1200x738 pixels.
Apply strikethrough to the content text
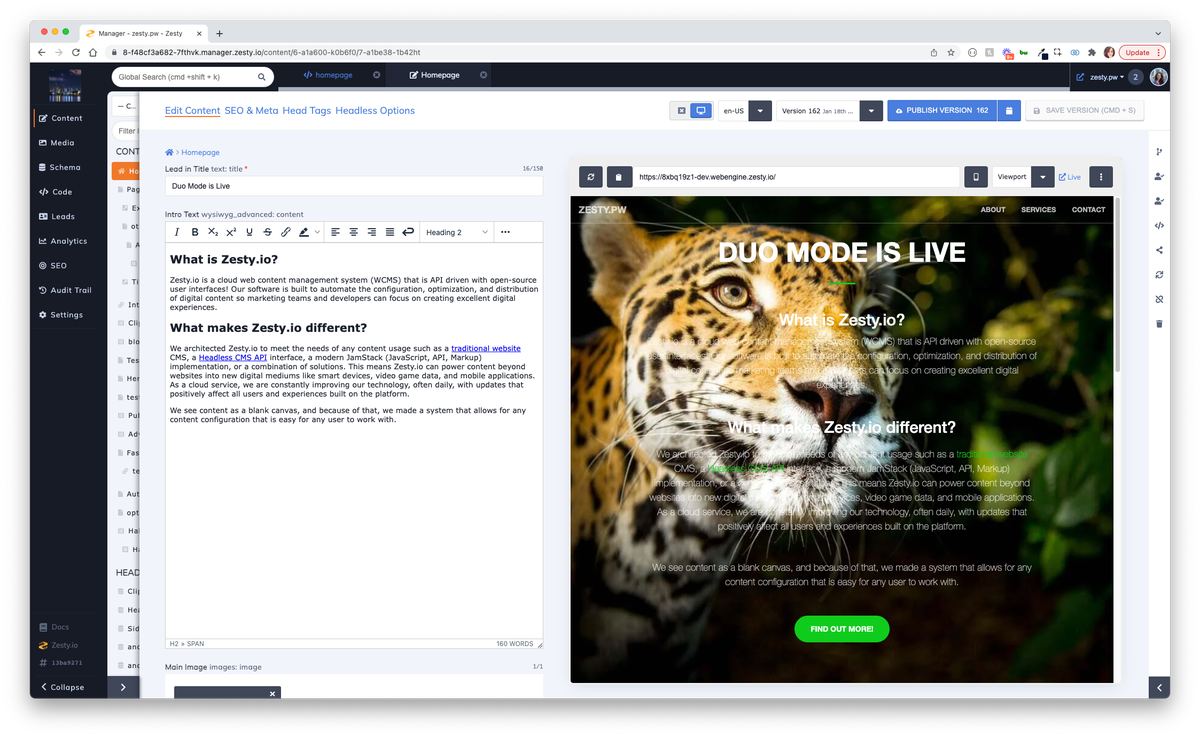pyautogui.click(x=268, y=231)
